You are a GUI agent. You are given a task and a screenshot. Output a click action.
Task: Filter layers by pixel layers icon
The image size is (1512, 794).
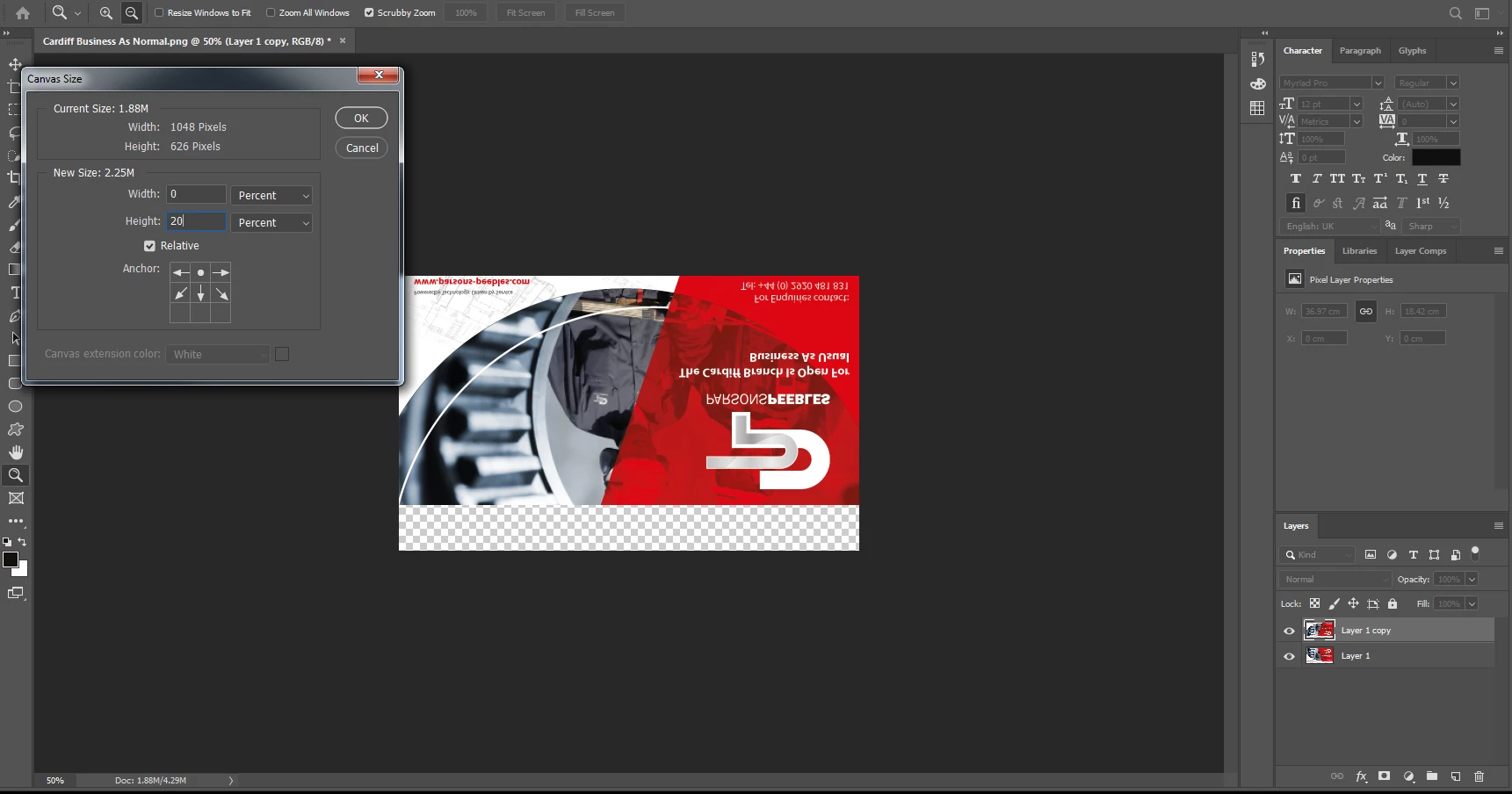[1371, 554]
